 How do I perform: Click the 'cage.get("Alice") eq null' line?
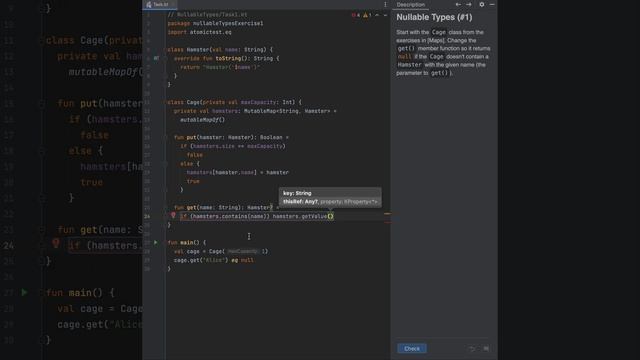pos(213,260)
